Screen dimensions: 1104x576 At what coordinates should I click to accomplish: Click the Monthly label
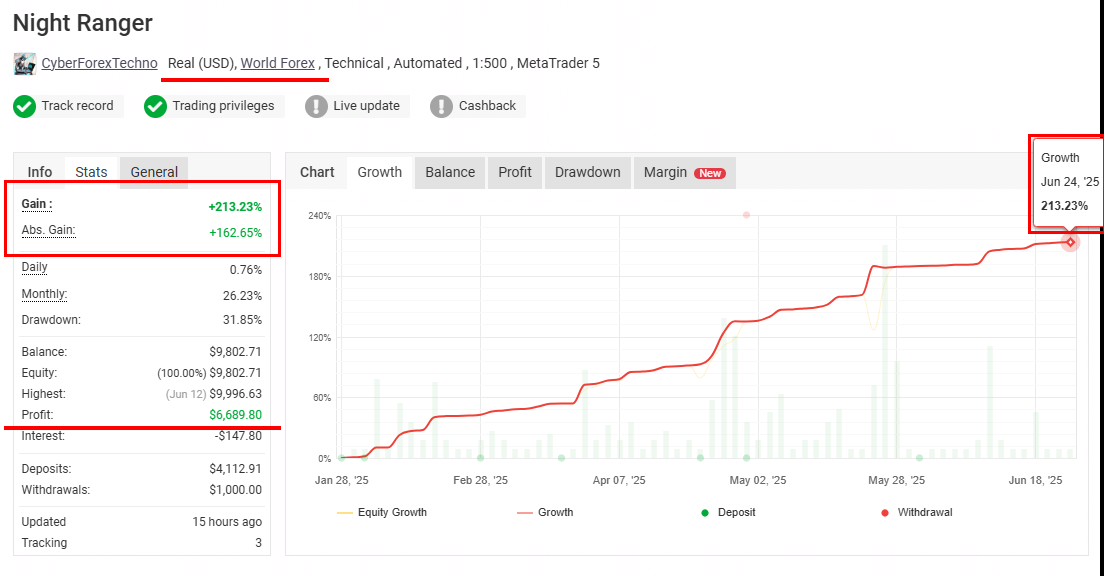(x=44, y=294)
